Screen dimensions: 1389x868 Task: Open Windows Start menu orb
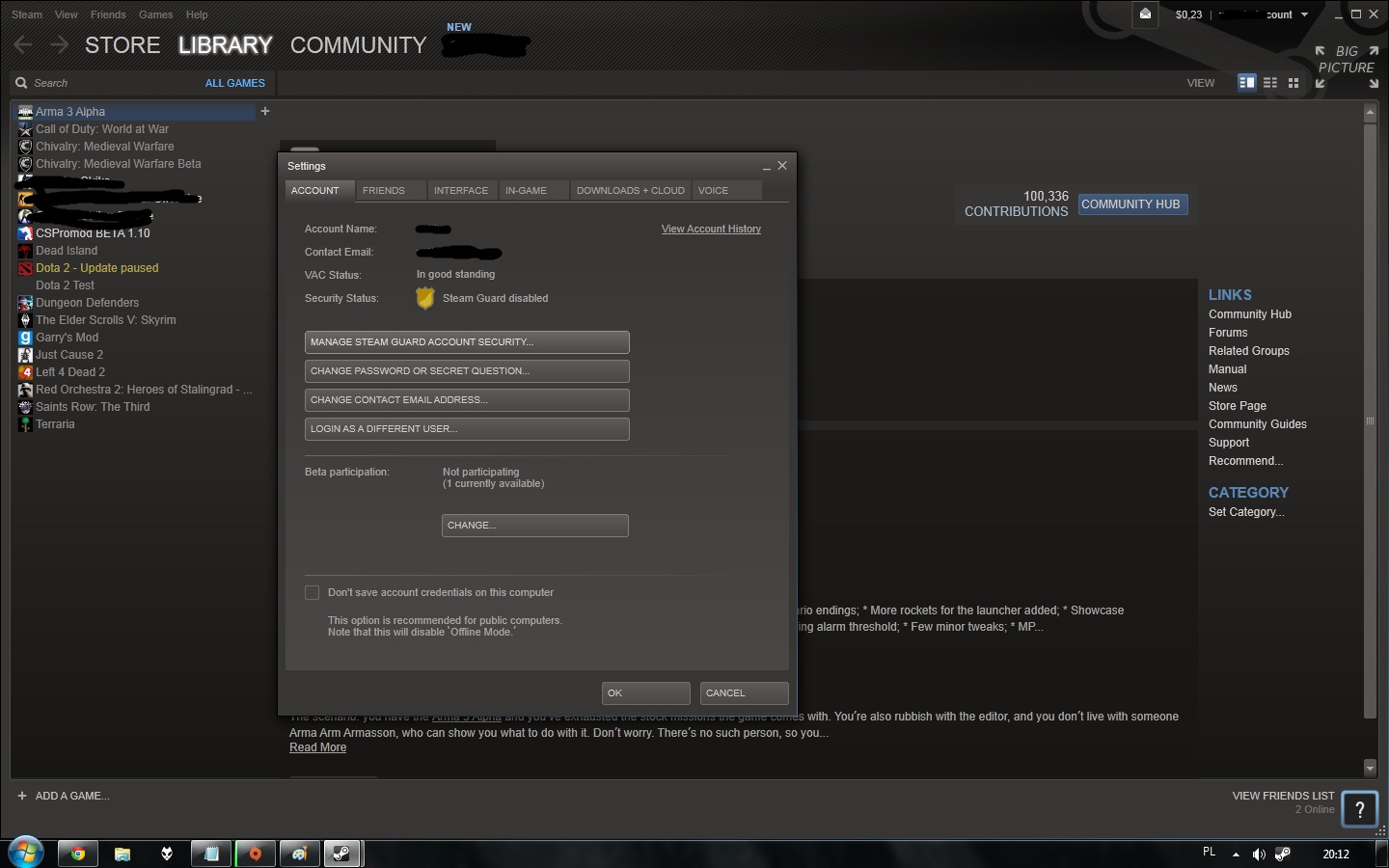(x=26, y=853)
